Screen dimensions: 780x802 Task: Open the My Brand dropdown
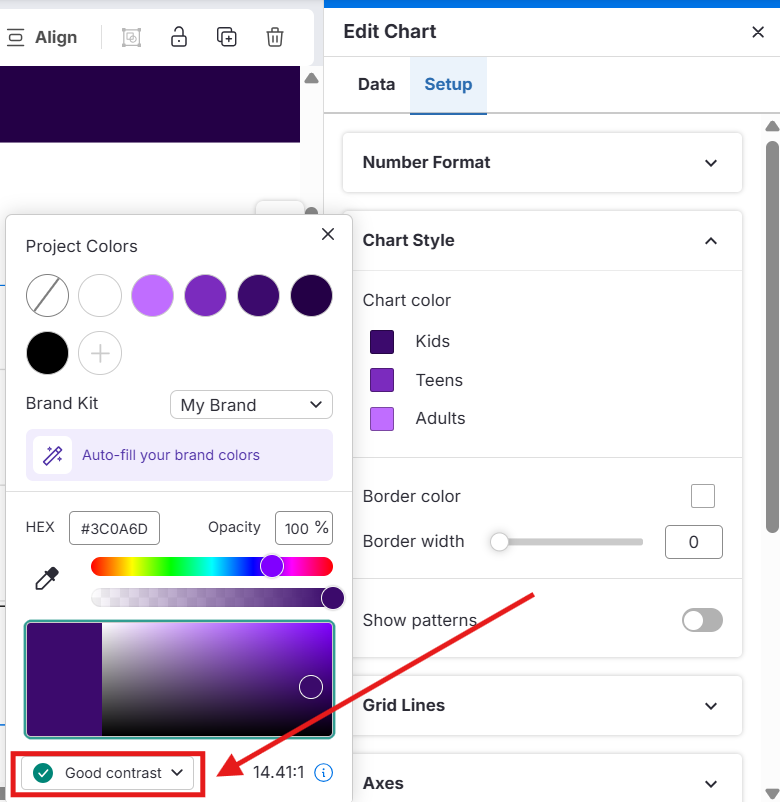click(251, 405)
